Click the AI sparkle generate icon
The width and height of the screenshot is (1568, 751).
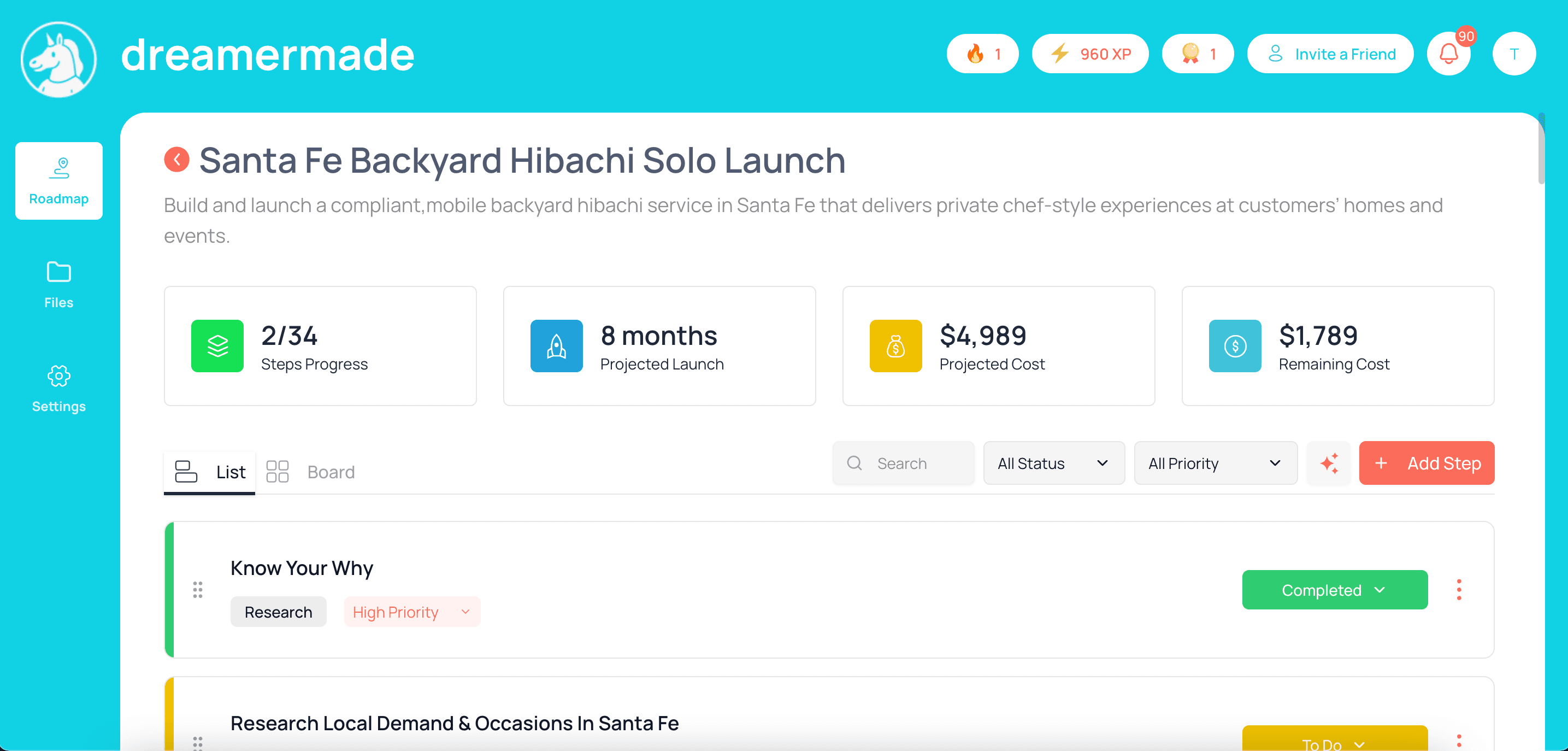coord(1328,463)
